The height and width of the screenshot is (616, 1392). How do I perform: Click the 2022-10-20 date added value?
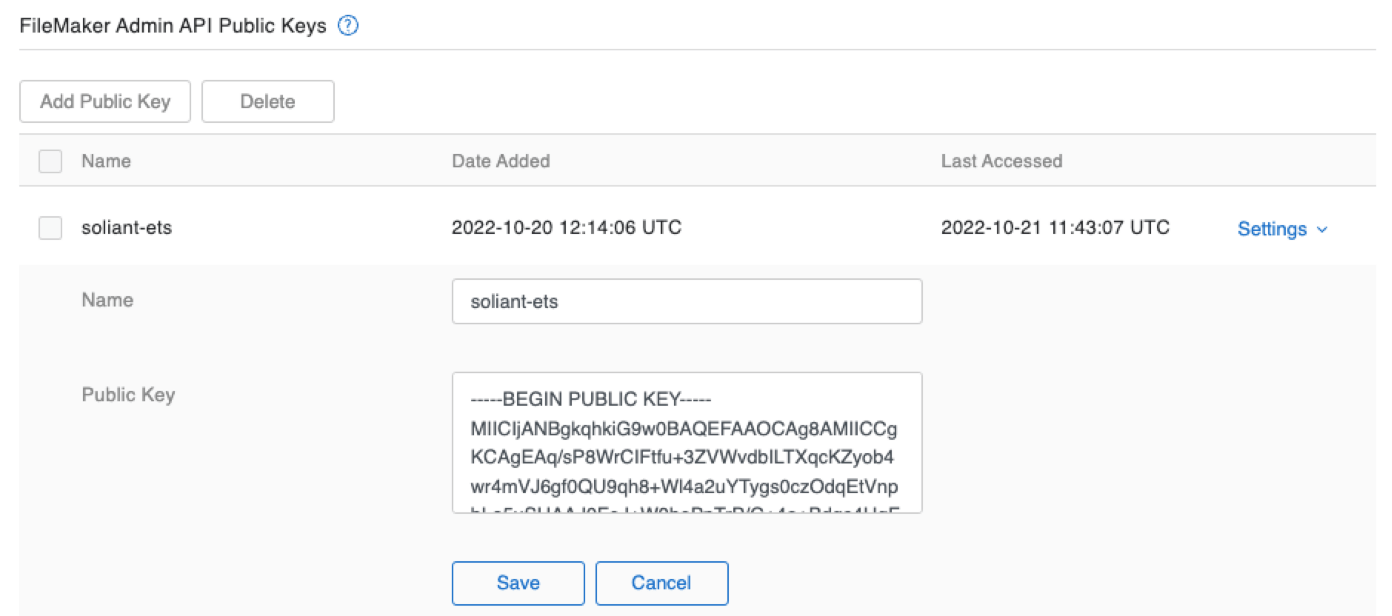click(x=566, y=228)
